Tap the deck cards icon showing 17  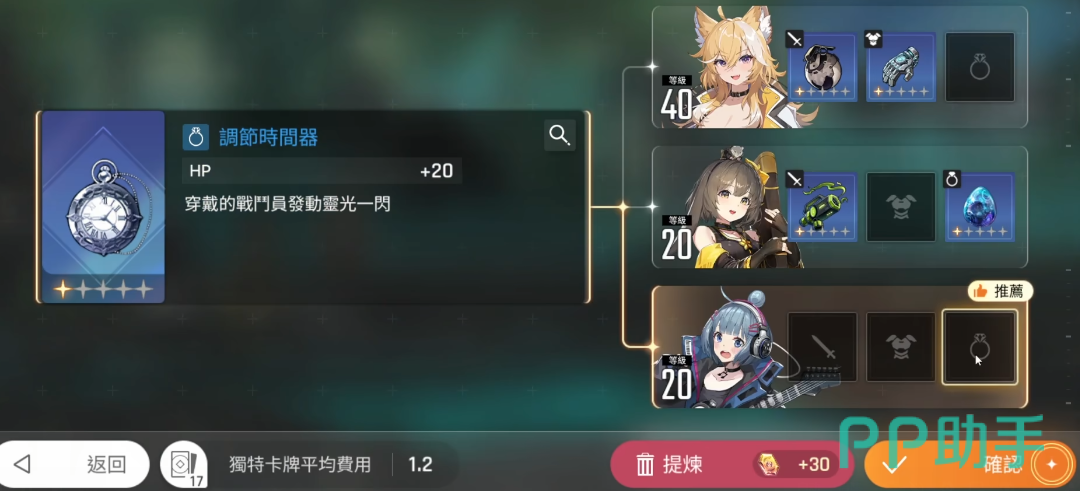point(180,464)
